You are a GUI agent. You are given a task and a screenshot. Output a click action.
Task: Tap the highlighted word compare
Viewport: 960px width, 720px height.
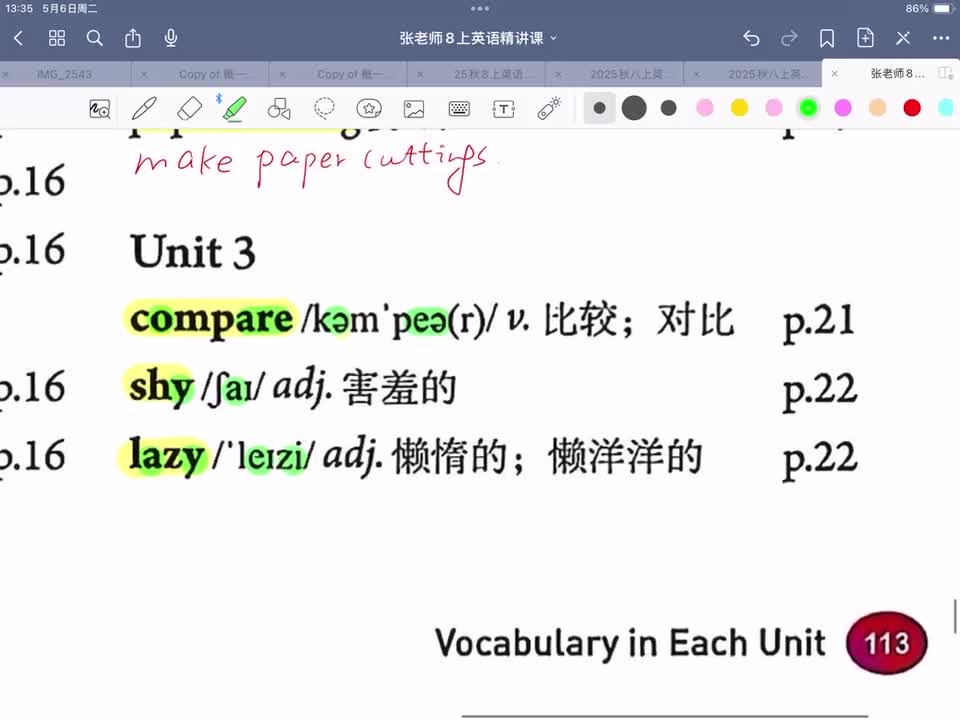tap(211, 320)
